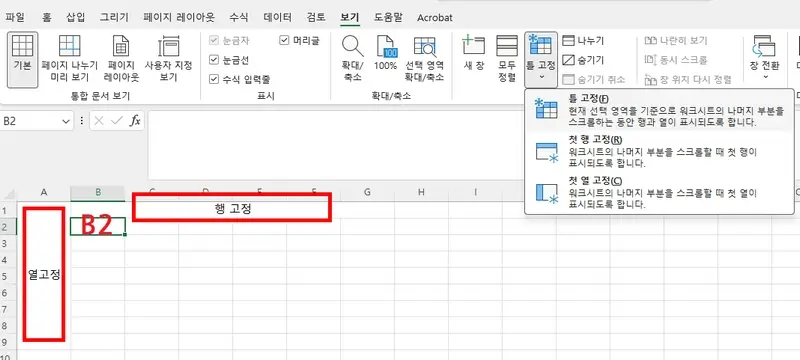Click 창 위치 다시 정렬 reset position

[688, 80]
